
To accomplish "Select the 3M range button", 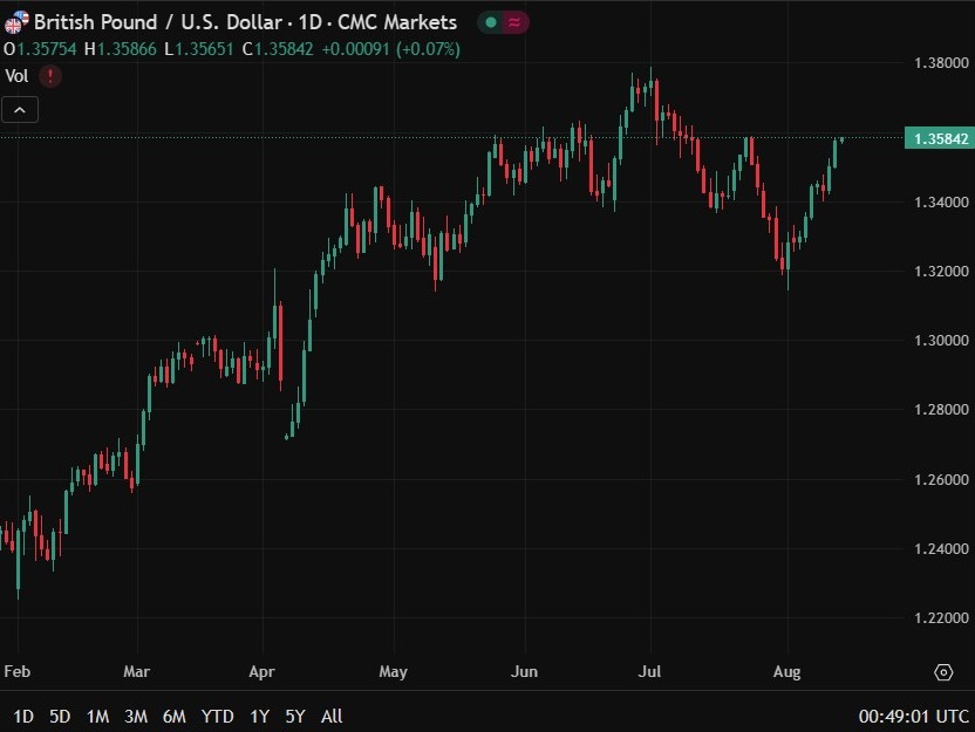I will pyautogui.click(x=136, y=717).
